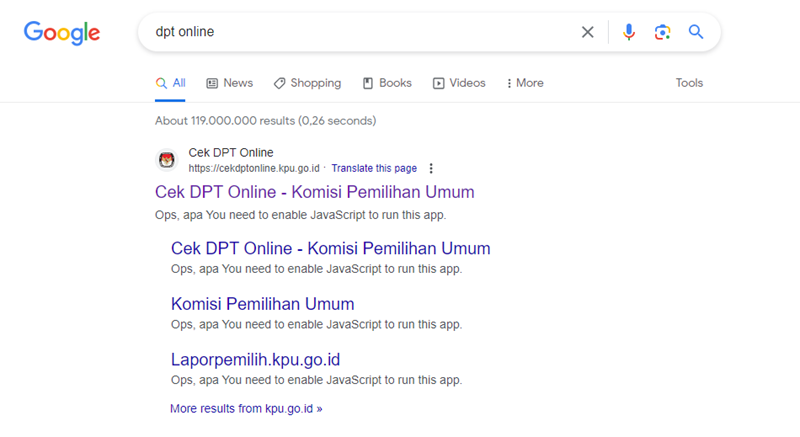Image resolution: width=800 pixels, height=437 pixels.
Task: Switch to the Shopping tab
Action: click(x=307, y=83)
